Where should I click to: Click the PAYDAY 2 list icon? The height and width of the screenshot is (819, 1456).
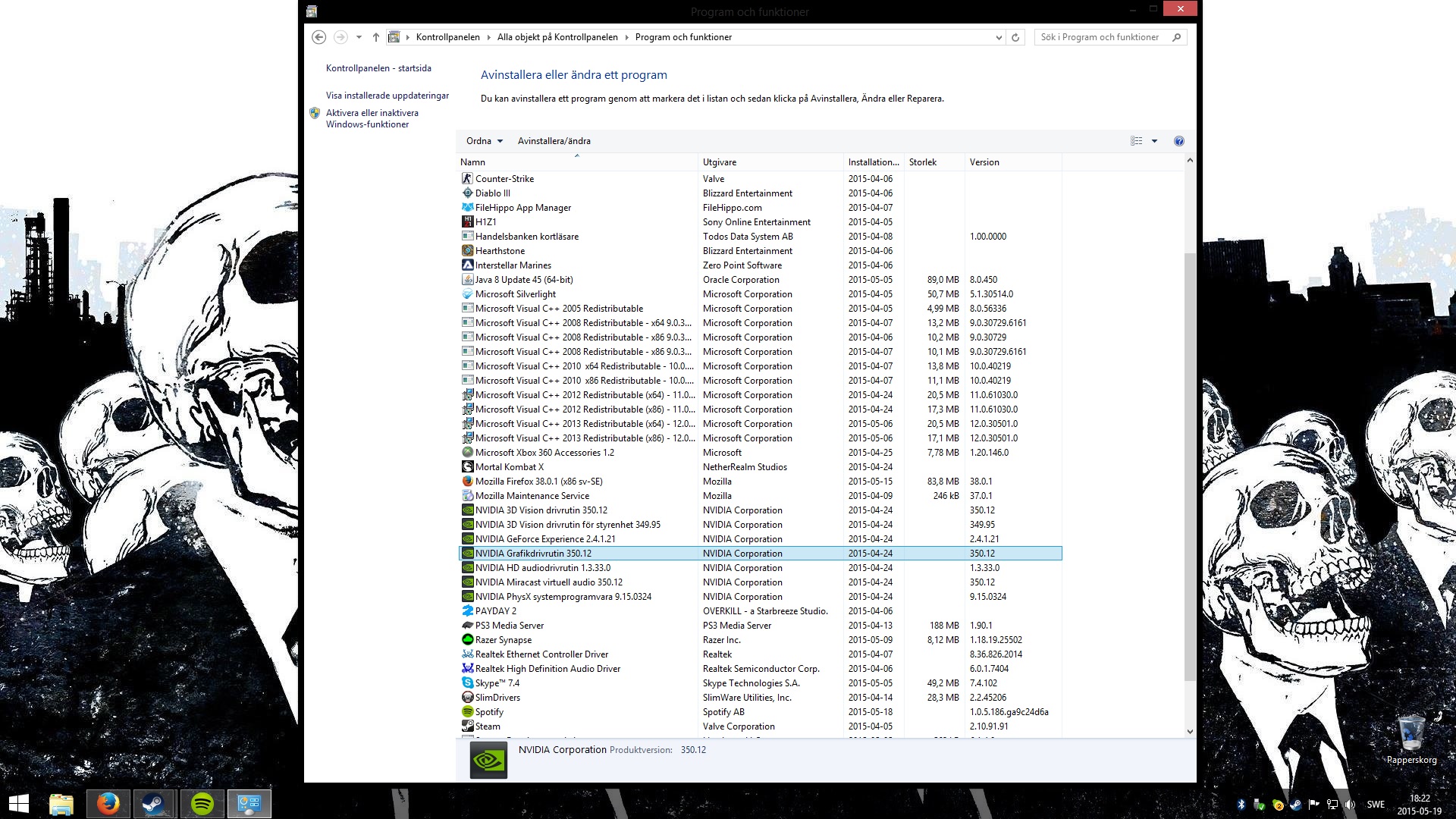pyautogui.click(x=467, y=611)
